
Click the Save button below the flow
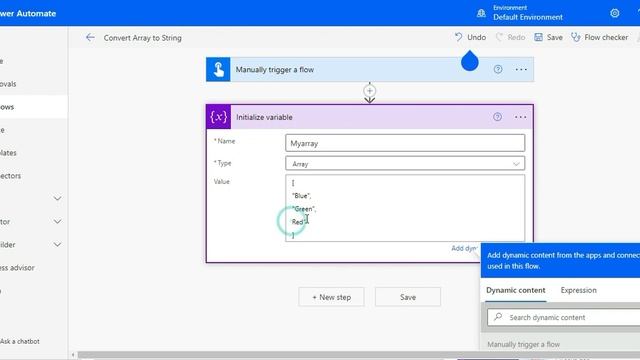408,297
